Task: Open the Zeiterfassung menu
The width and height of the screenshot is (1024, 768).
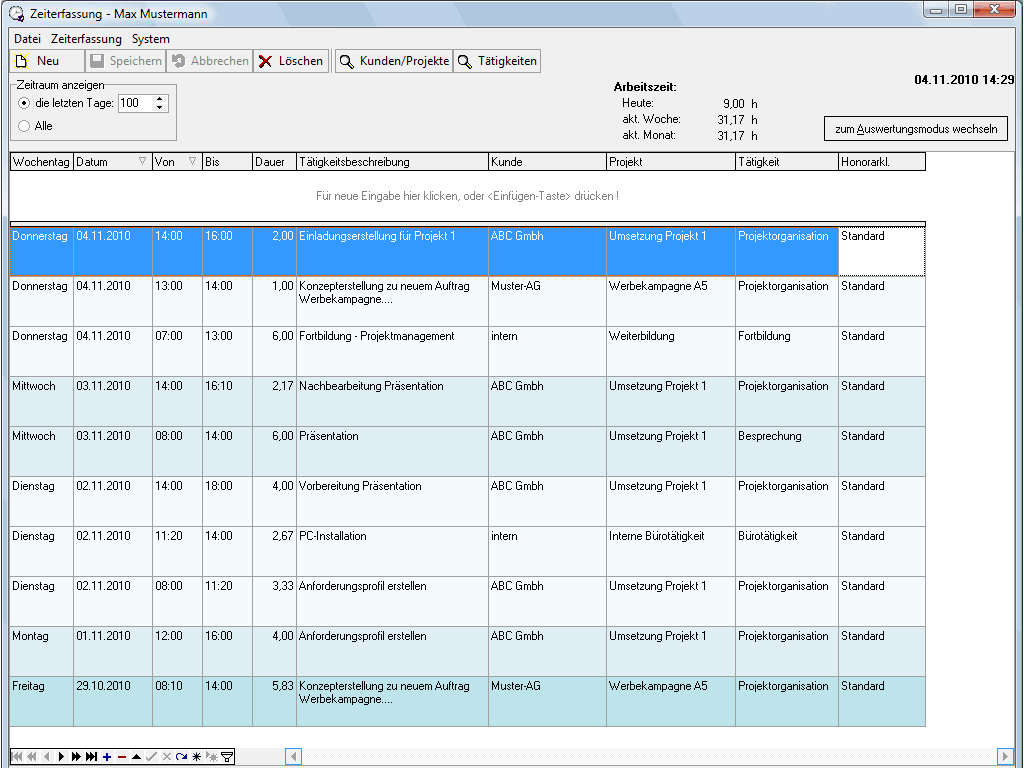Action: 86,39
